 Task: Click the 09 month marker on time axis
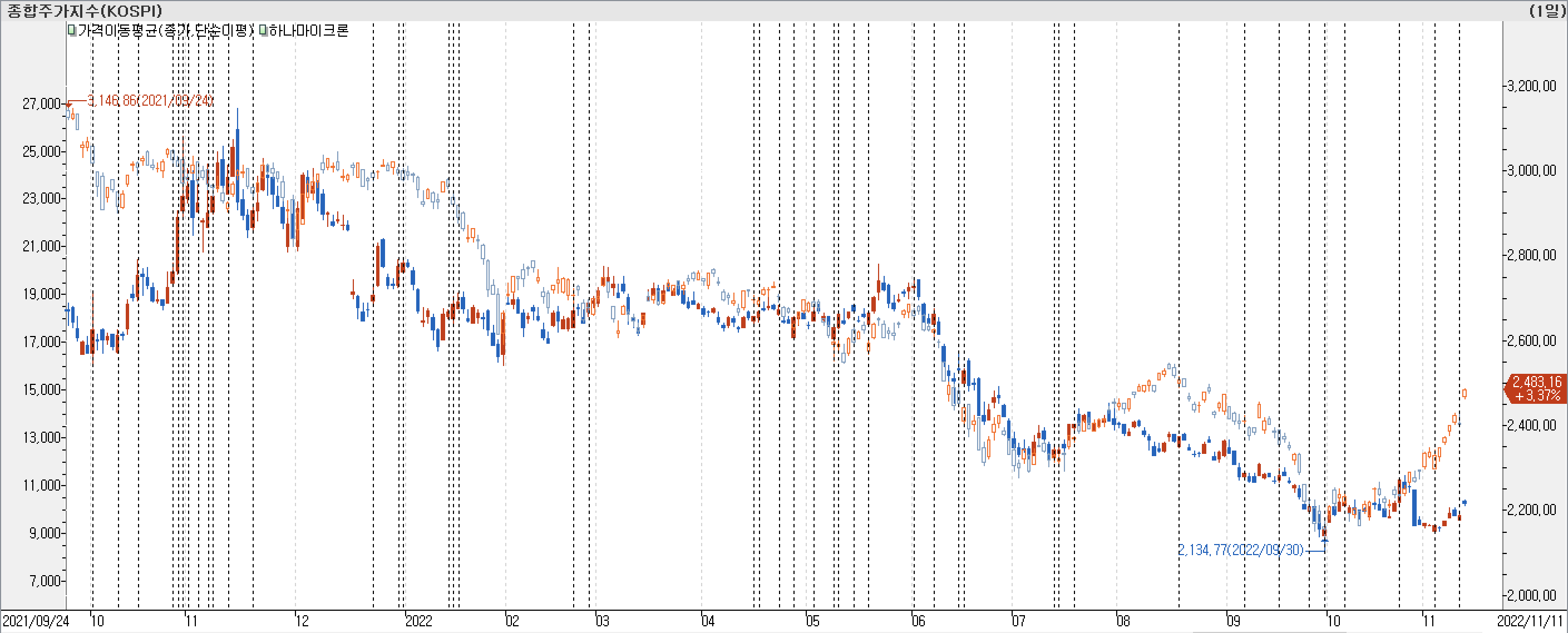(x=1233, y=621)
